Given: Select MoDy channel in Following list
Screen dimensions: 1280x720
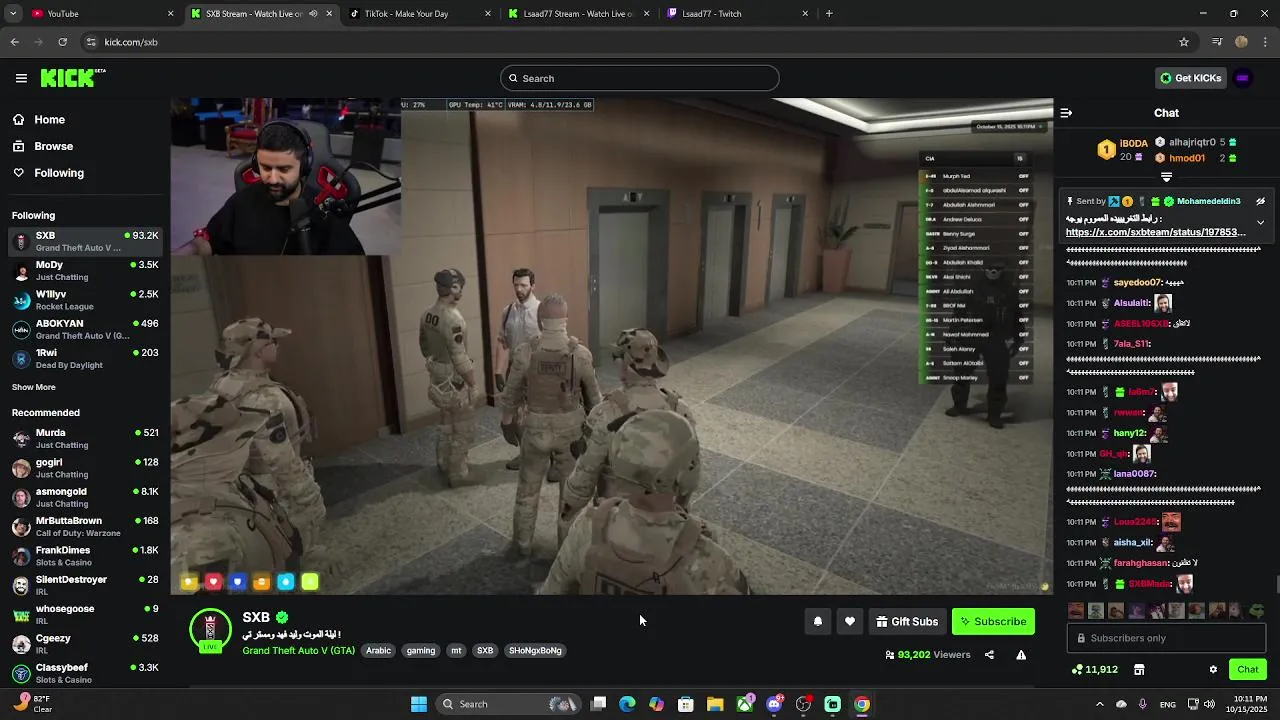Looking at the screenshot, I should 85,271.
